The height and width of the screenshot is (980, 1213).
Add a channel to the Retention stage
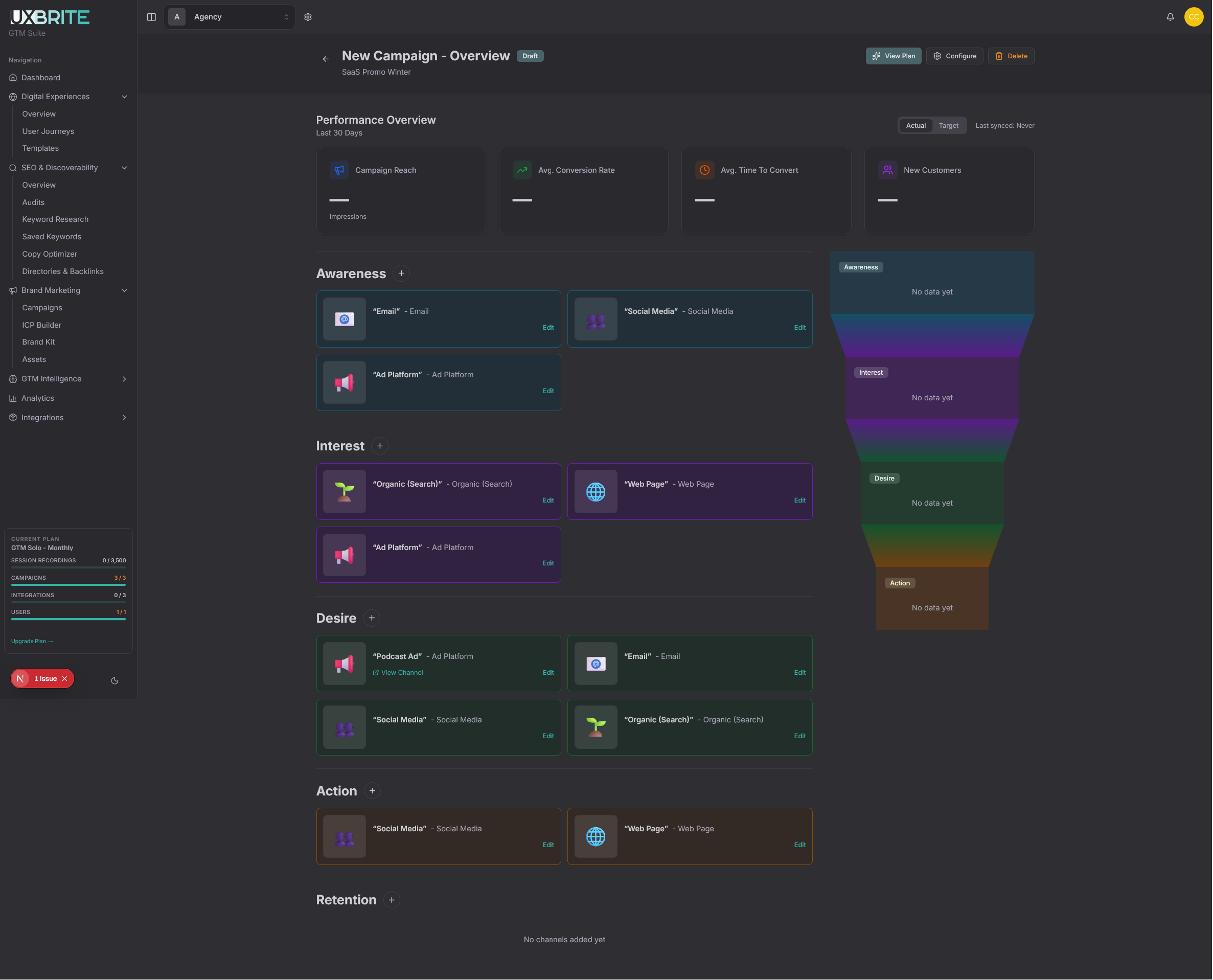[x=392, y=899]
